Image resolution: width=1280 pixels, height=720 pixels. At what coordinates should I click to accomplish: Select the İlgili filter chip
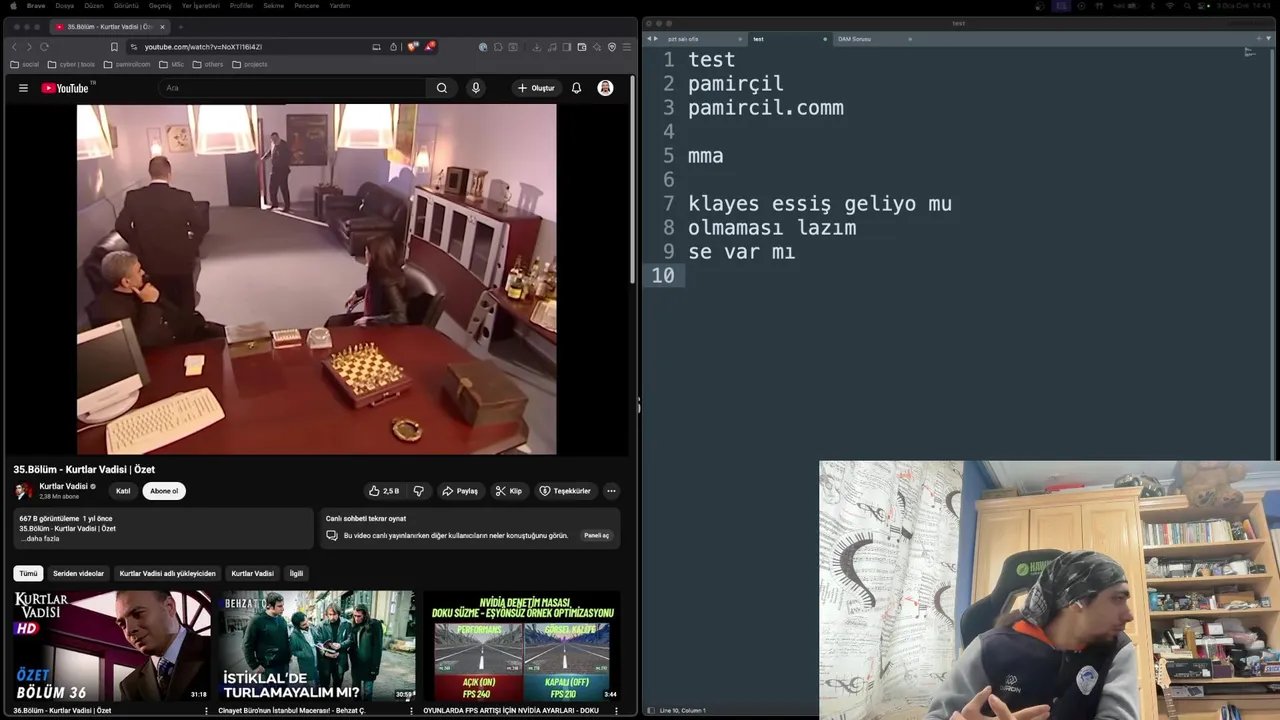[x=296, y=573]
